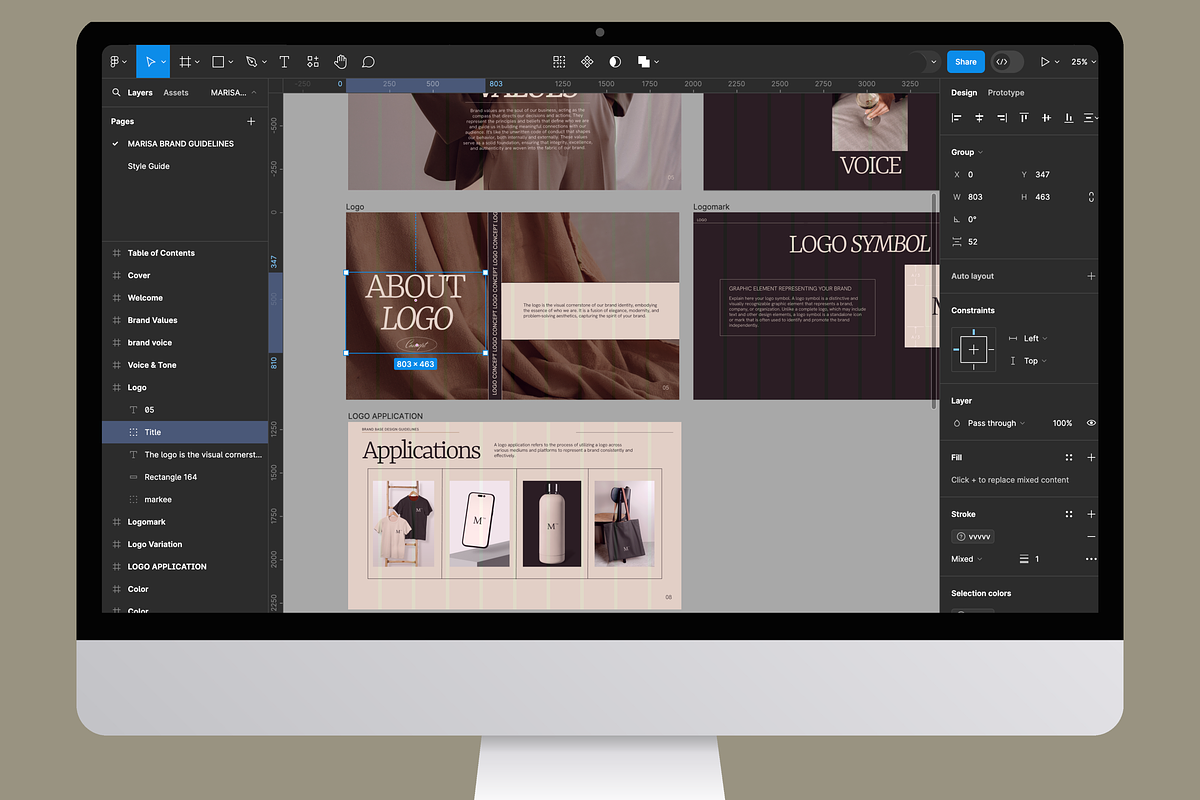Screen dimensions: 1200x800
Task: Add a stroke with plus icon
Action: tap(1091, 514)
